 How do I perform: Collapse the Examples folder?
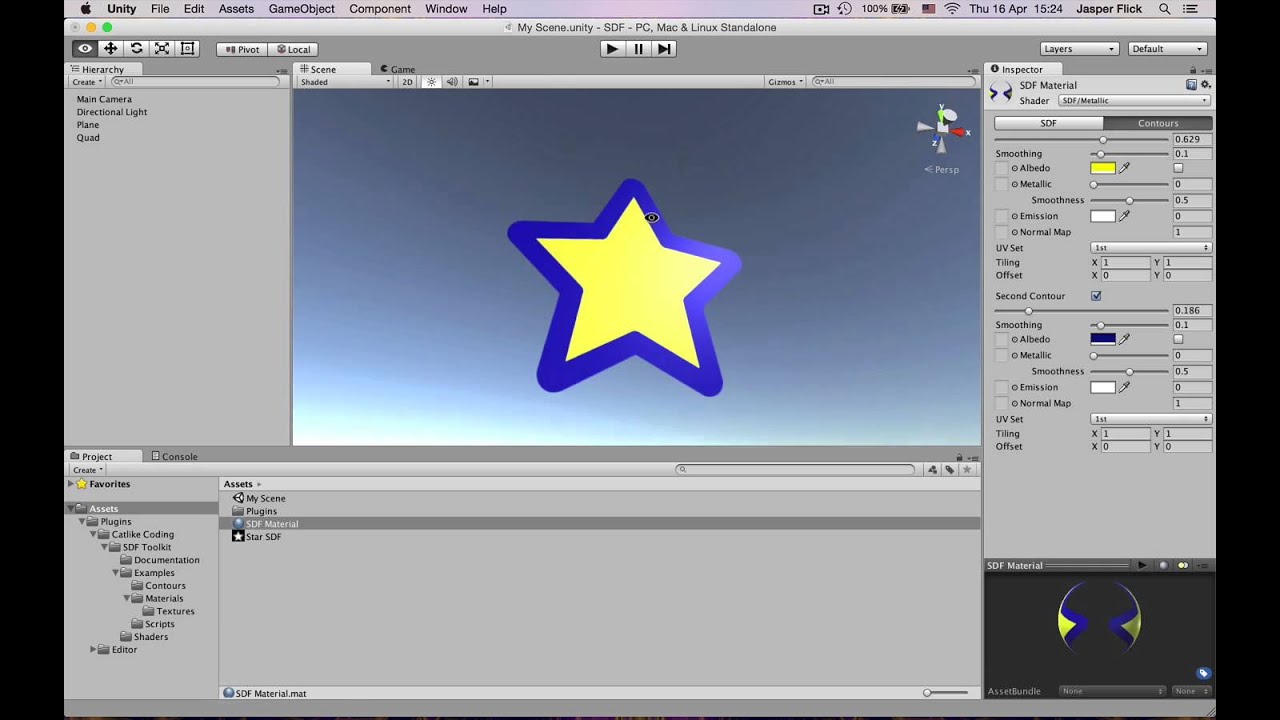click(115, 572)
